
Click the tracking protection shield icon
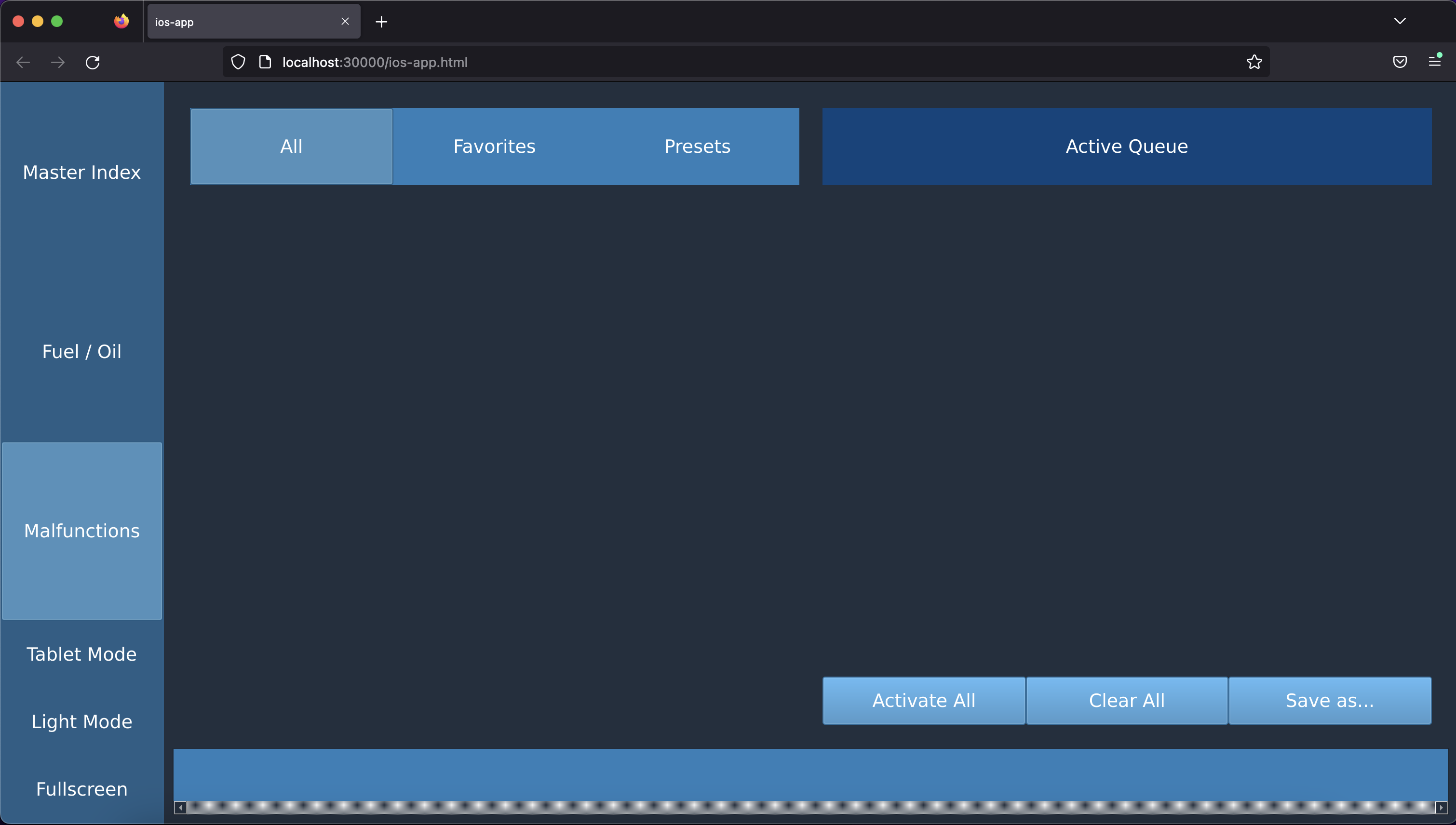(x=238, y=62)
